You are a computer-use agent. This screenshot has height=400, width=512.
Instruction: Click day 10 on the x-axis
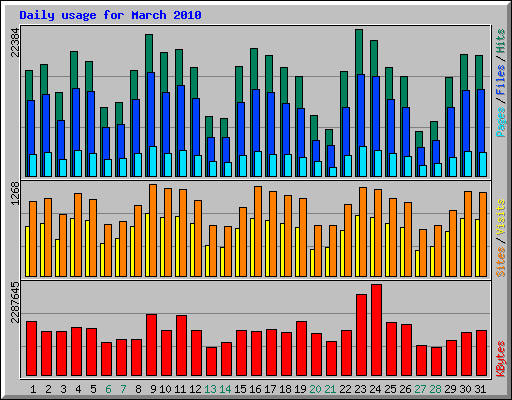tap(165, 389)
